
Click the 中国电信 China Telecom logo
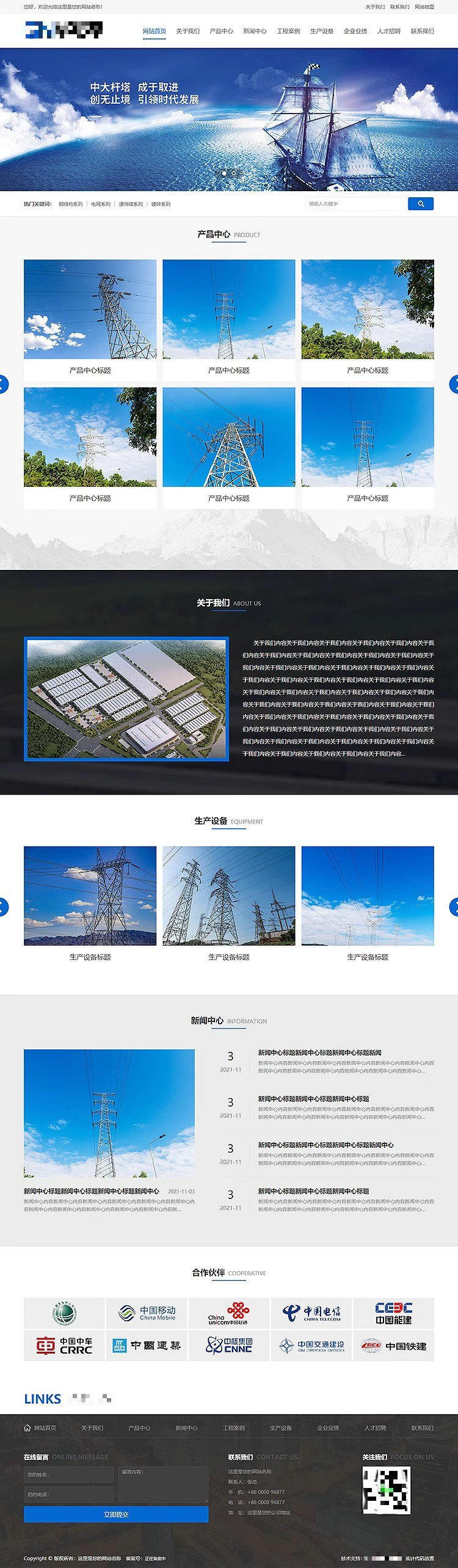pyautogui.click(x=311, y=1313)
